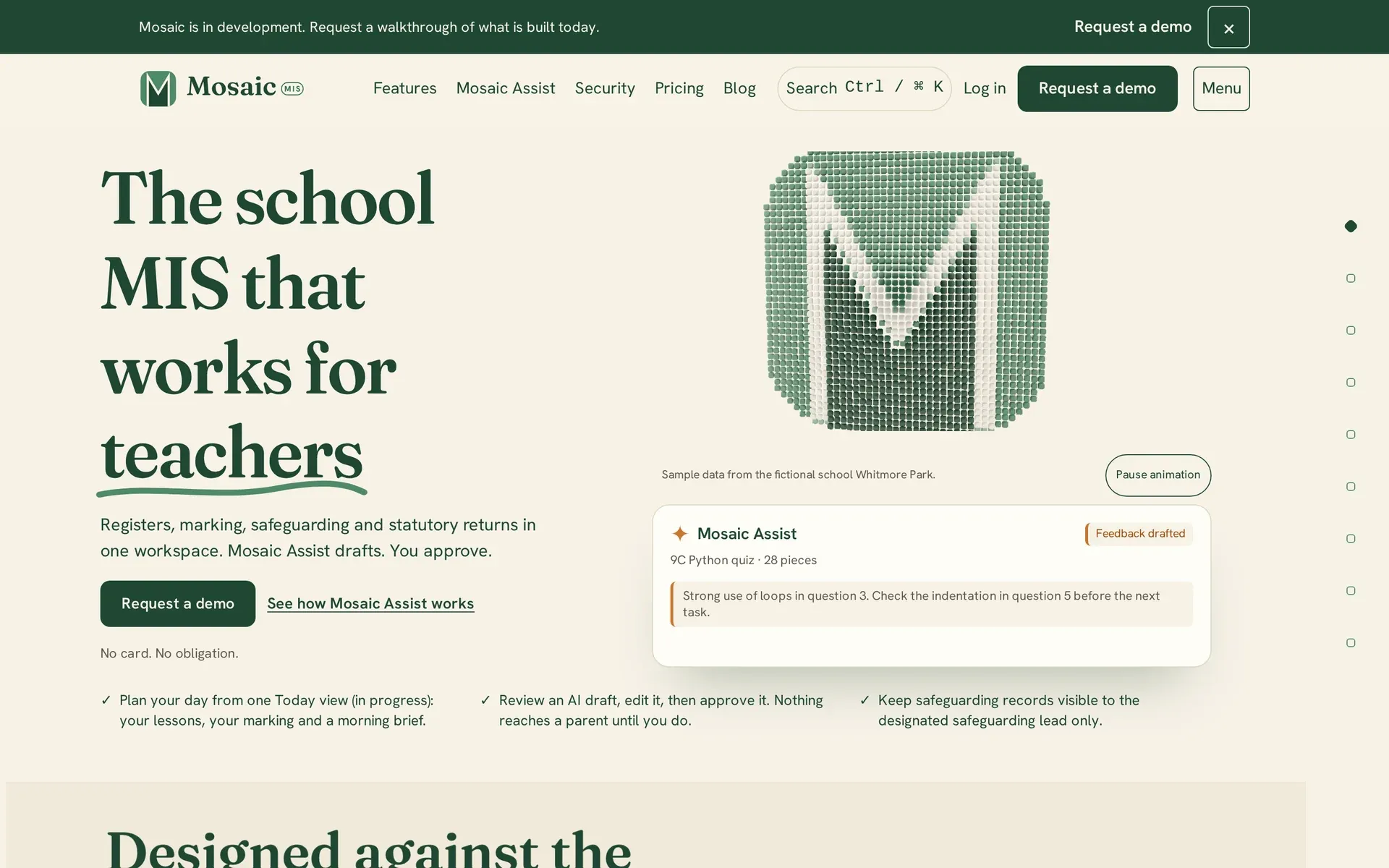The width and height of the screenshot is (1389, 868).
Task: Click the '9C Python quiz · 28 pieces' text
Action: click(743, 560)
